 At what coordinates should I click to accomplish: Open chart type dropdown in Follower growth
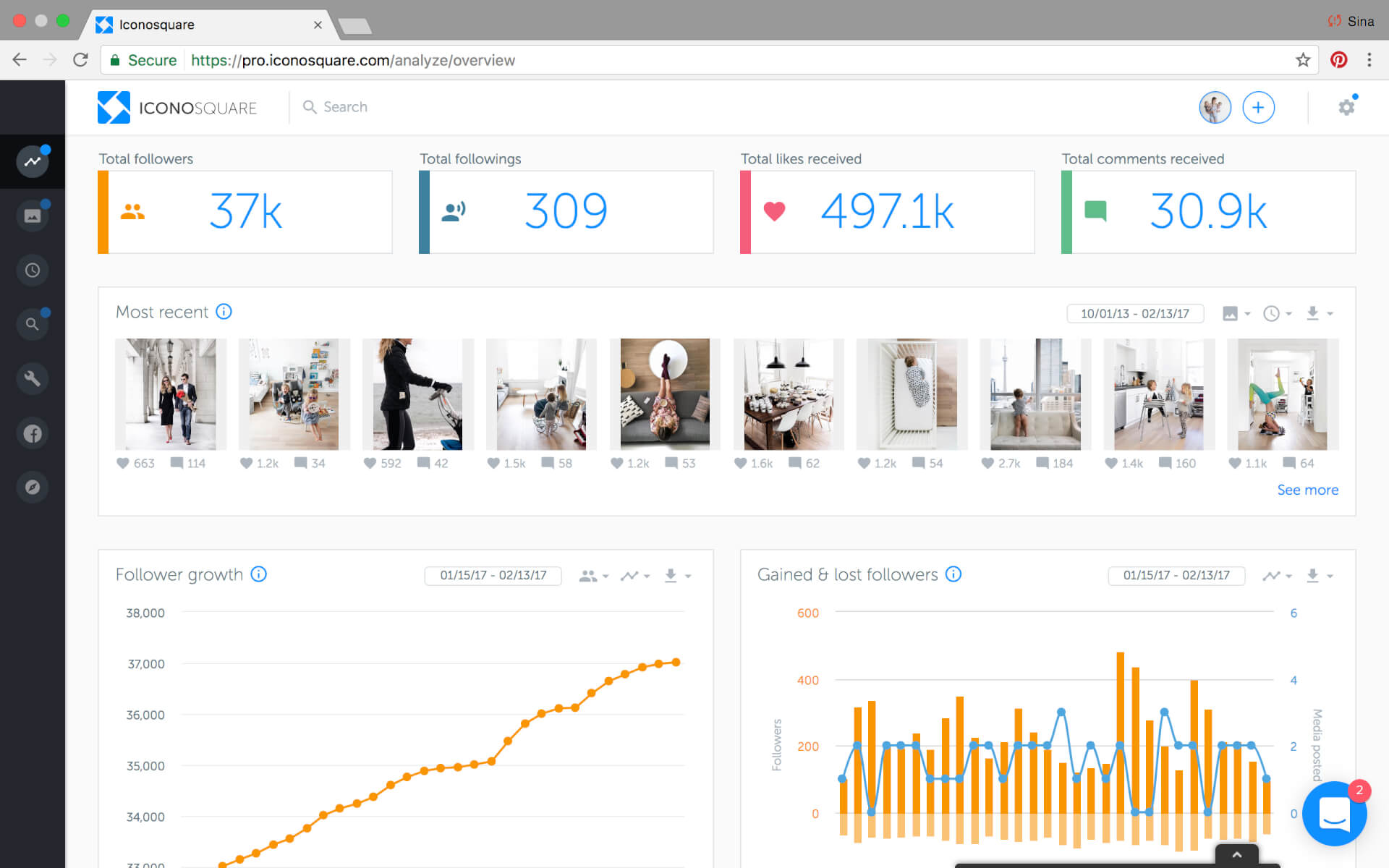point(635,576)
